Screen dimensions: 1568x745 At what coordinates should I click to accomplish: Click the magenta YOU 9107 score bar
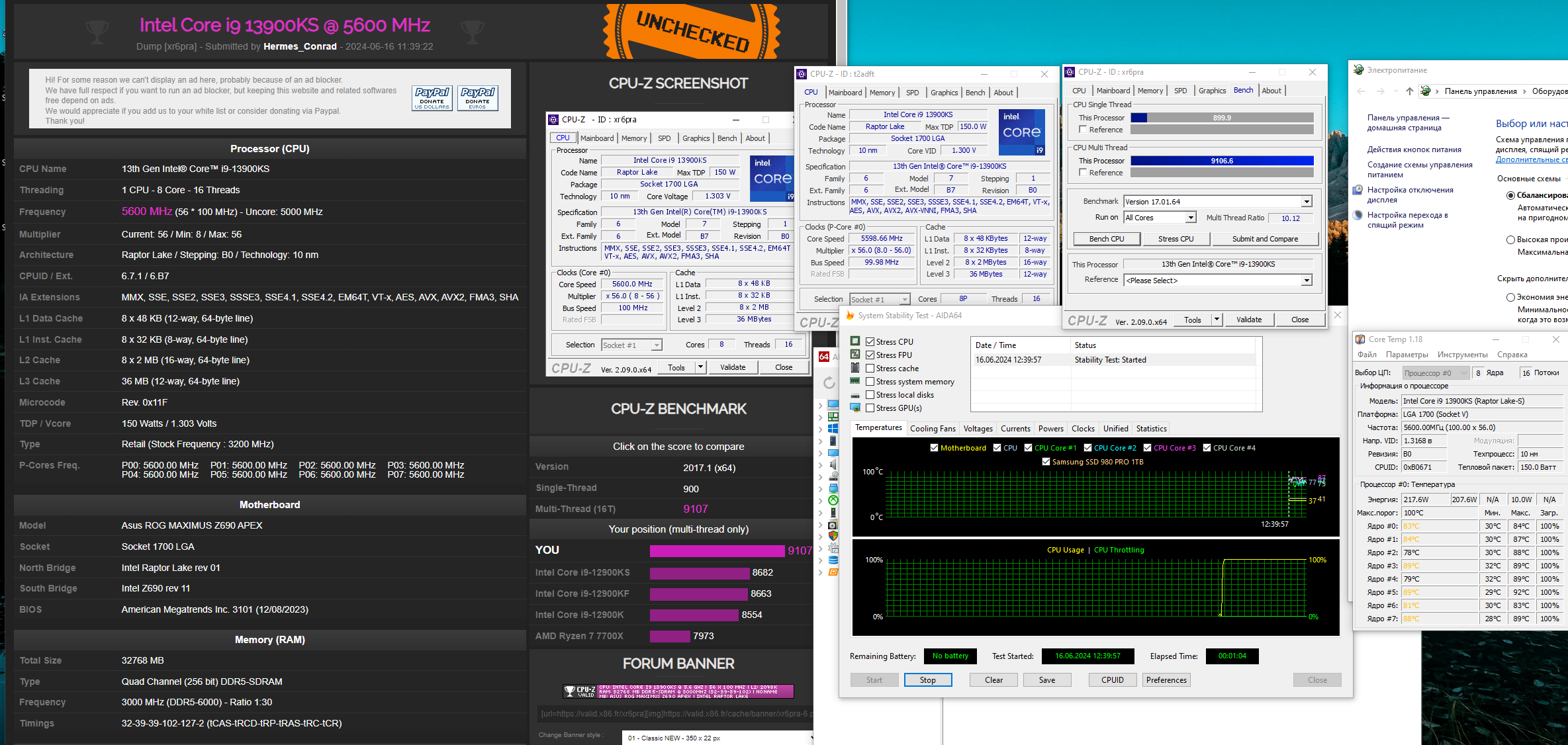point(716,550)
